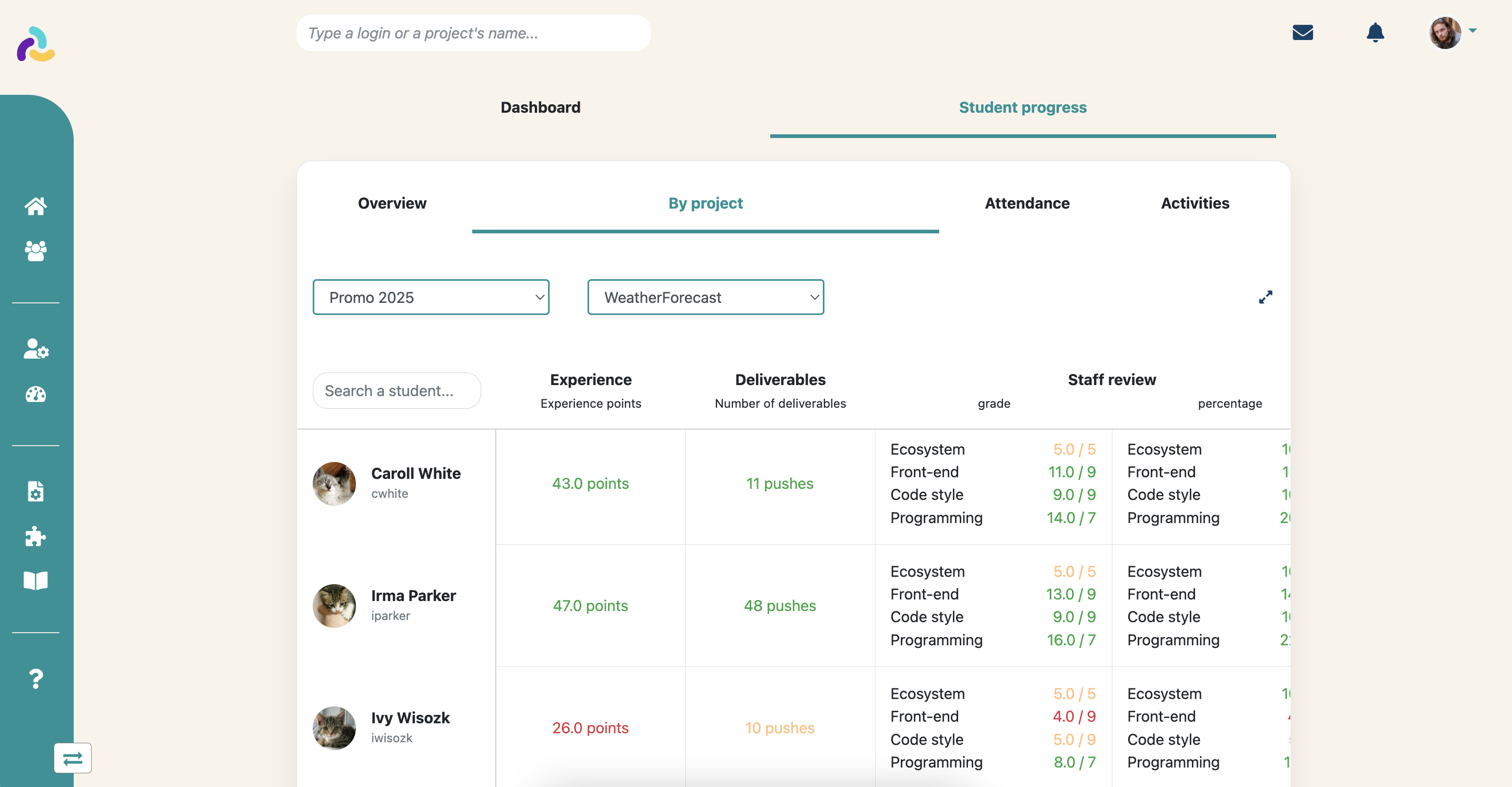This screenshot has width=1512, height=787.
Task: Open the file settings icon in sidebar
Action: point(36,491)
